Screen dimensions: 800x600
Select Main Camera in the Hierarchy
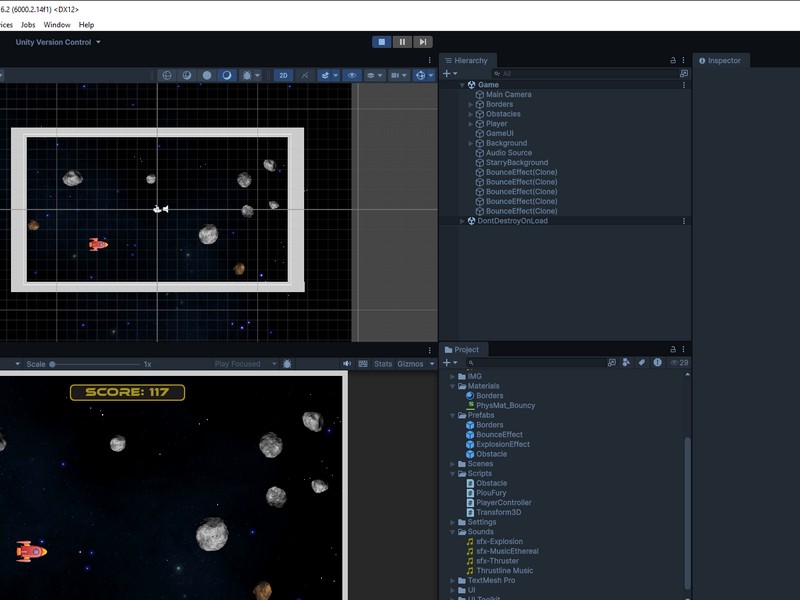pos(508,95)
